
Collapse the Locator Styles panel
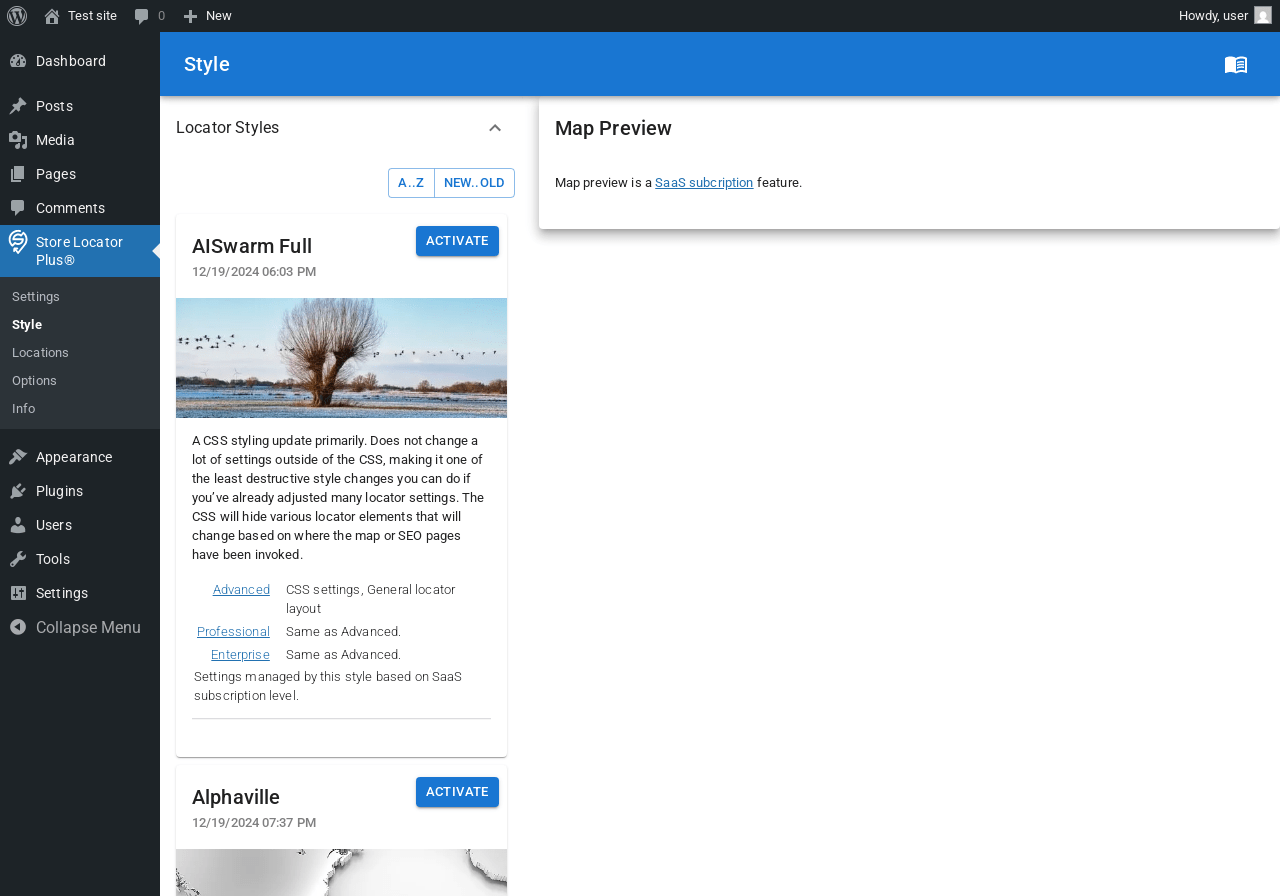click(495, 128)
